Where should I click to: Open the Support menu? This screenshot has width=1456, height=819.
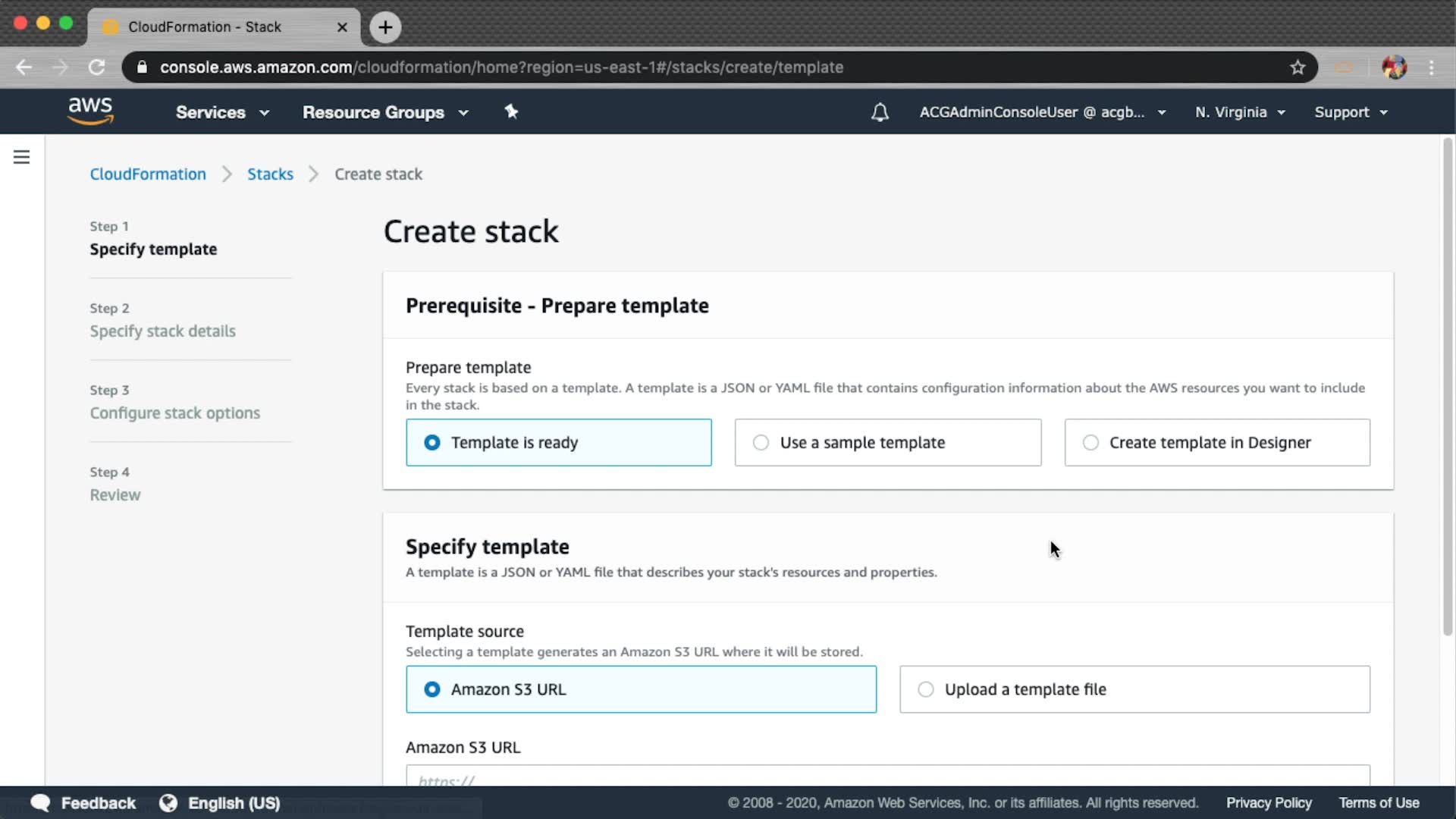pyautogui.click(x=1351, y=112)
